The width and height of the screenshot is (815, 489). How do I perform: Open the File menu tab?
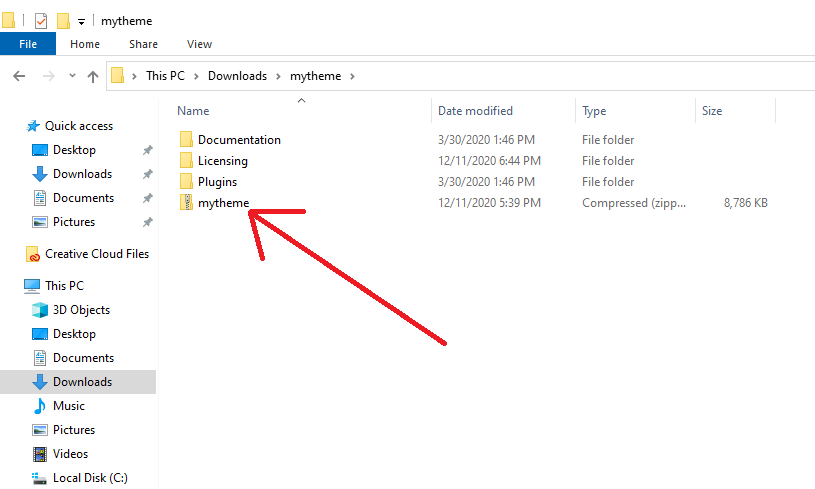tap(28, 44)
